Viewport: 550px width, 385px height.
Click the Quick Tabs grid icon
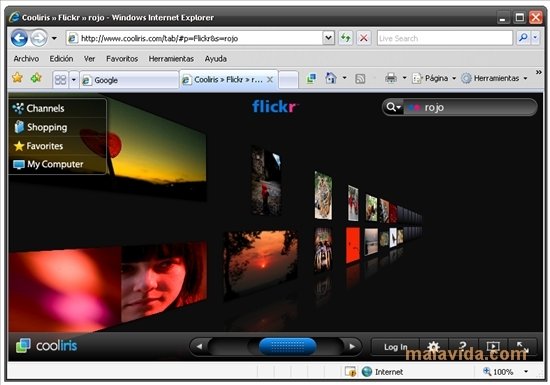[60, 80]
